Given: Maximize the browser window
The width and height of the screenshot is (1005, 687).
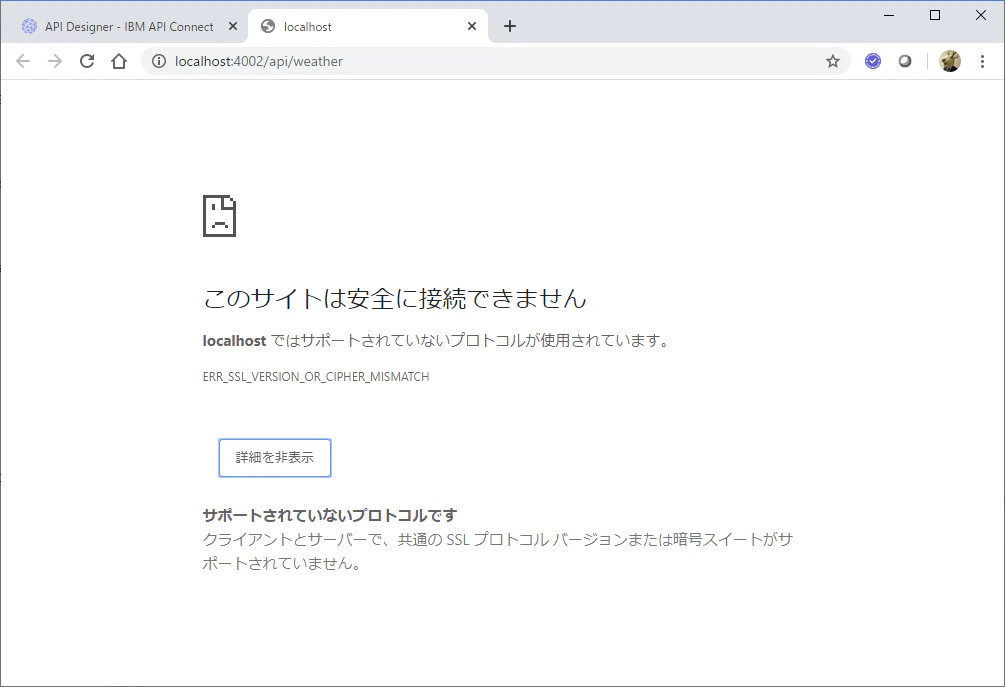Looking at the screenshot, I should (935, 15).
